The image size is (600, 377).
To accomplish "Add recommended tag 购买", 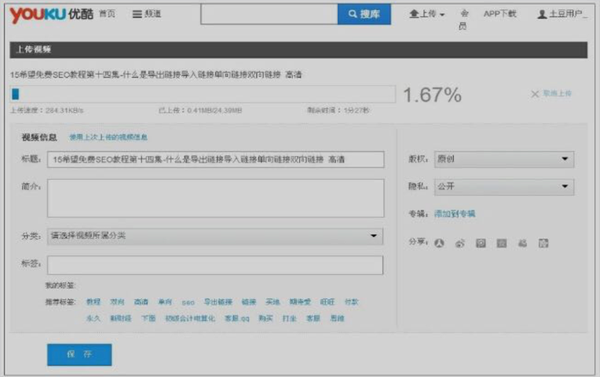I will tap(266, 318).
